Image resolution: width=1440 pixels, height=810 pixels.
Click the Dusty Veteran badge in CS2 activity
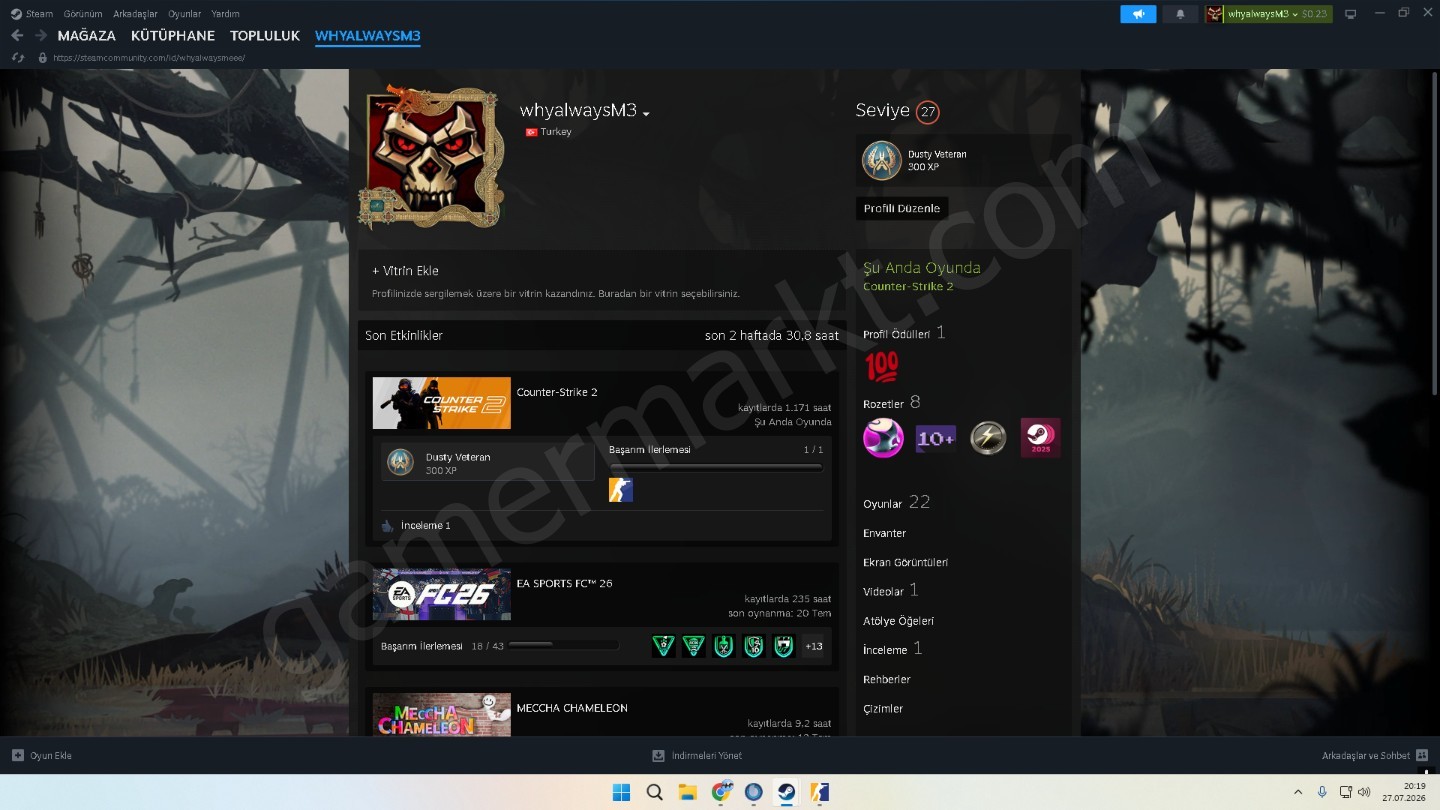click(488, 462)
